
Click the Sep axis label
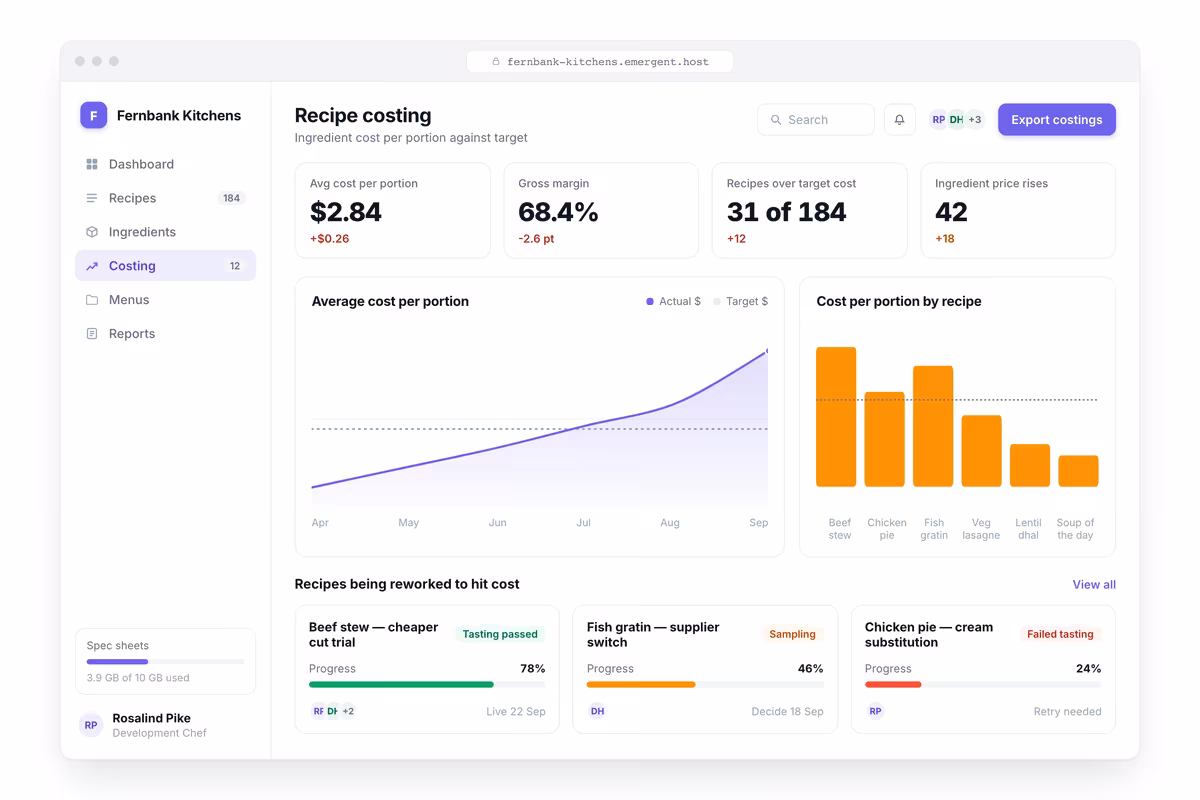759,523
